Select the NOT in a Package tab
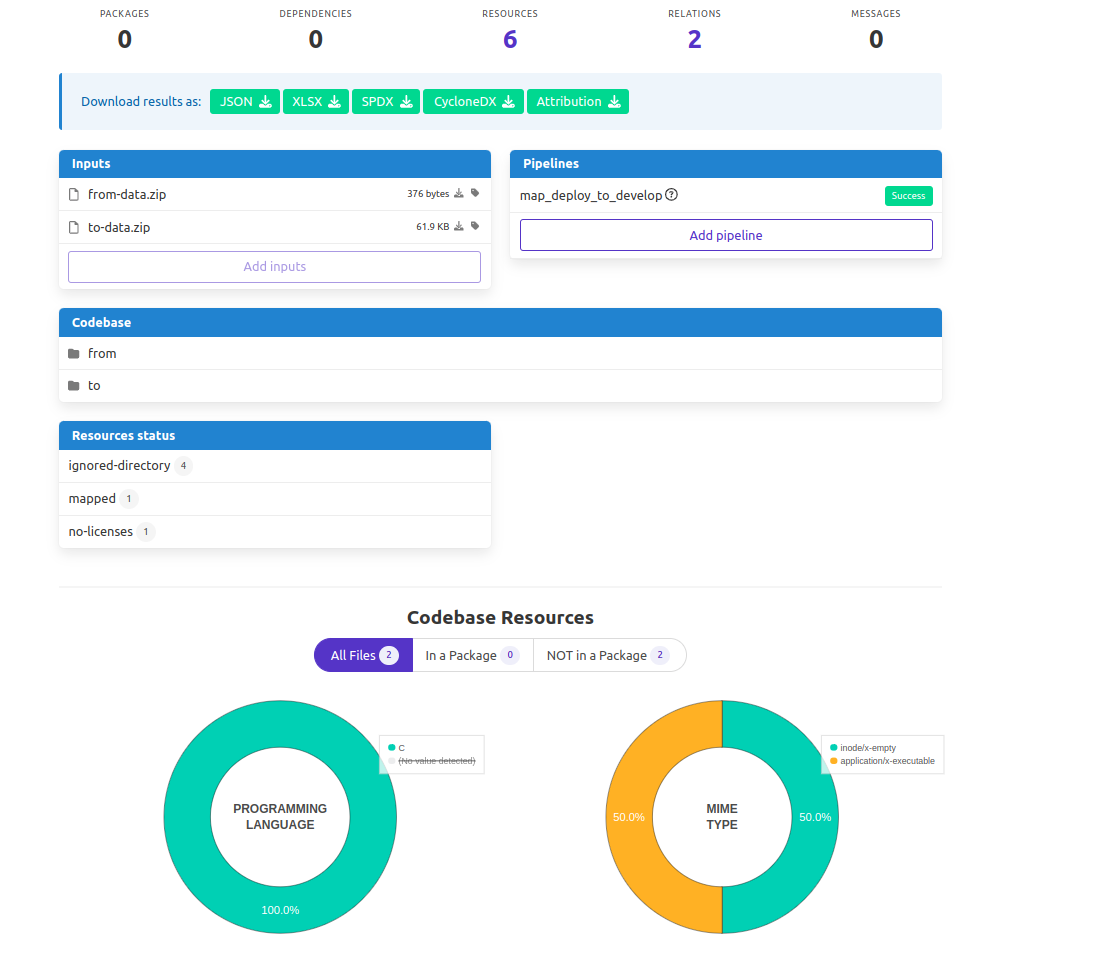 (609, 655)
